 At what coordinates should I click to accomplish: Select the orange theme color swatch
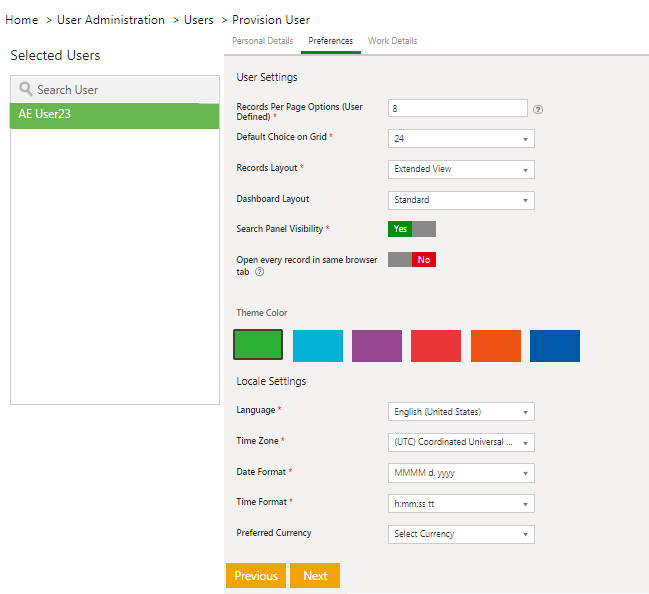pyautogui.click(x=496, y=346)
